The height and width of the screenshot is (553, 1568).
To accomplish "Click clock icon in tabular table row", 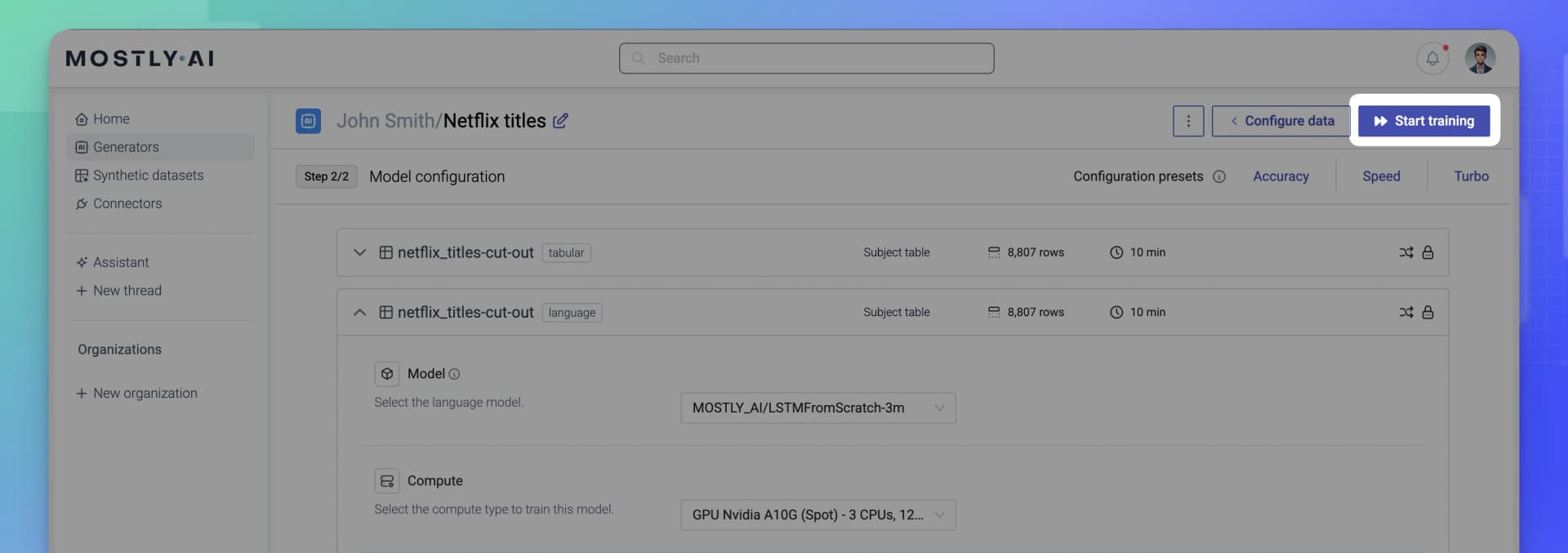I will tap(1116, 252).
